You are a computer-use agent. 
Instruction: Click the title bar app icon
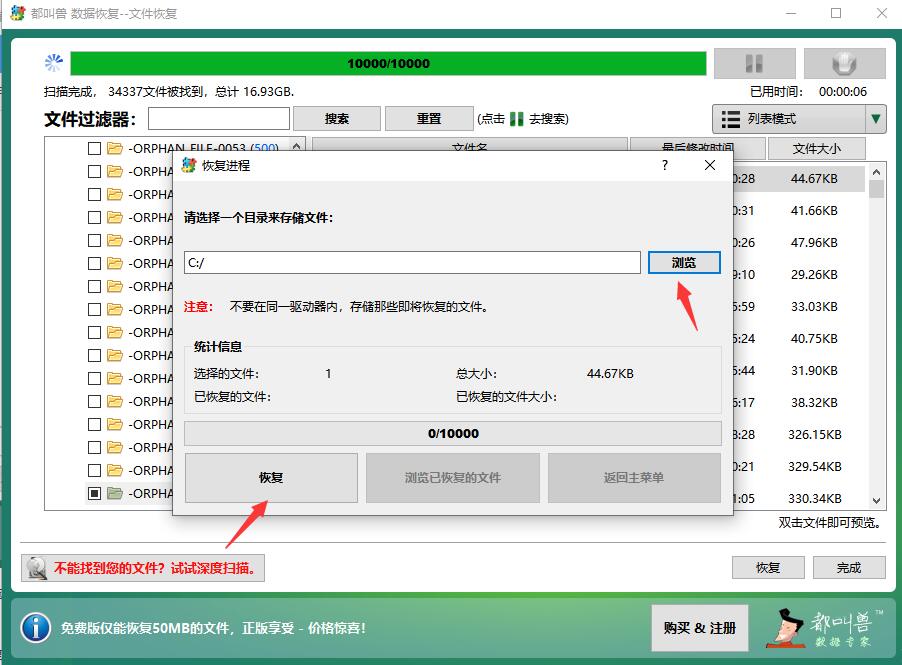click(18, 13)
